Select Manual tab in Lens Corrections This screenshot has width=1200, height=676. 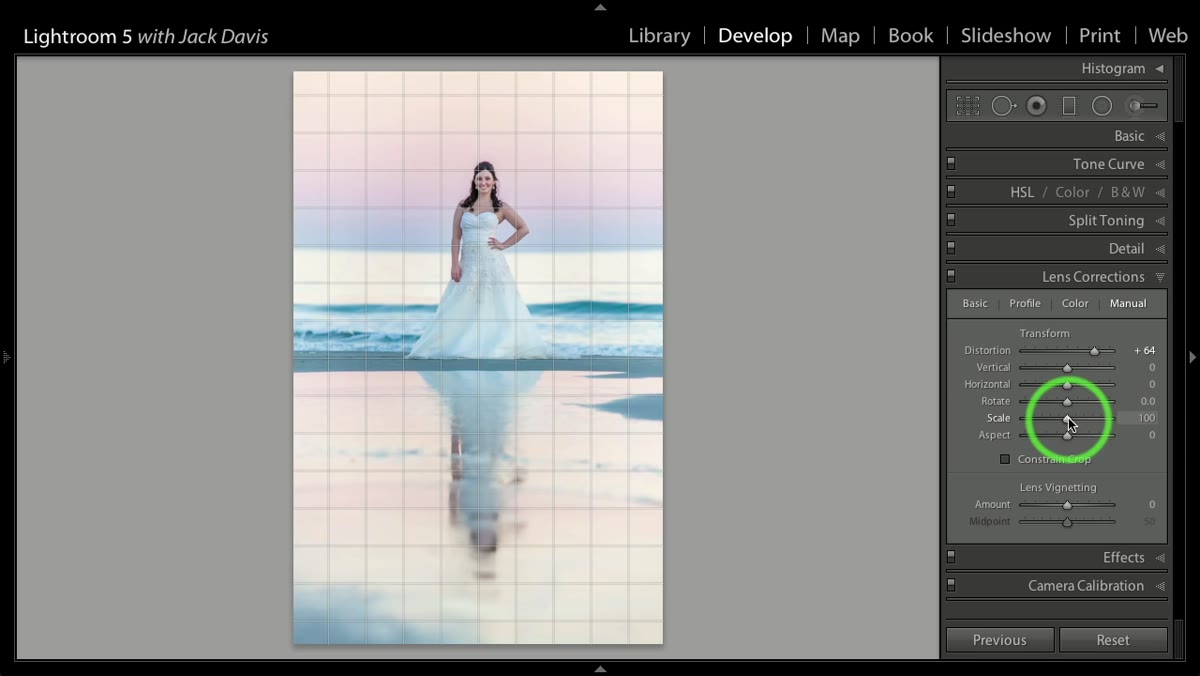pos(1128,303)
